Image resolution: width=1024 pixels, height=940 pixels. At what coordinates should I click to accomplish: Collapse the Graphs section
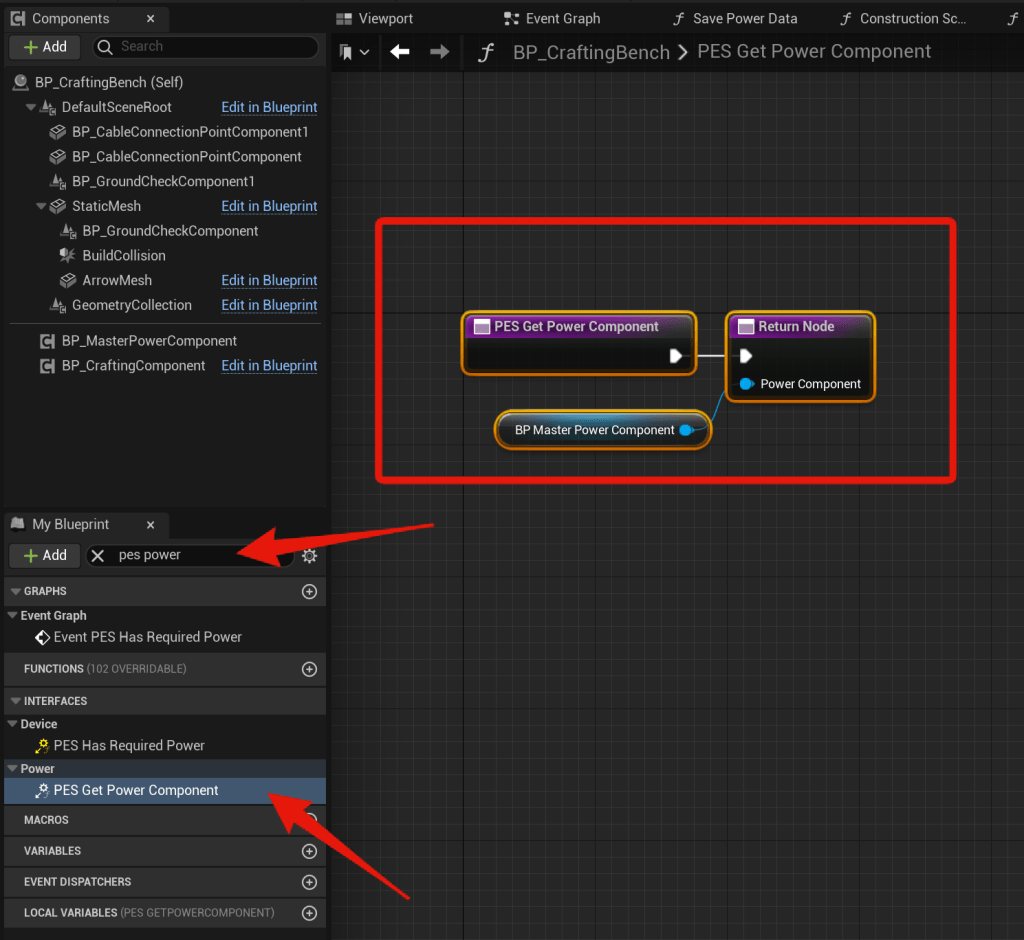coord(14,592)
